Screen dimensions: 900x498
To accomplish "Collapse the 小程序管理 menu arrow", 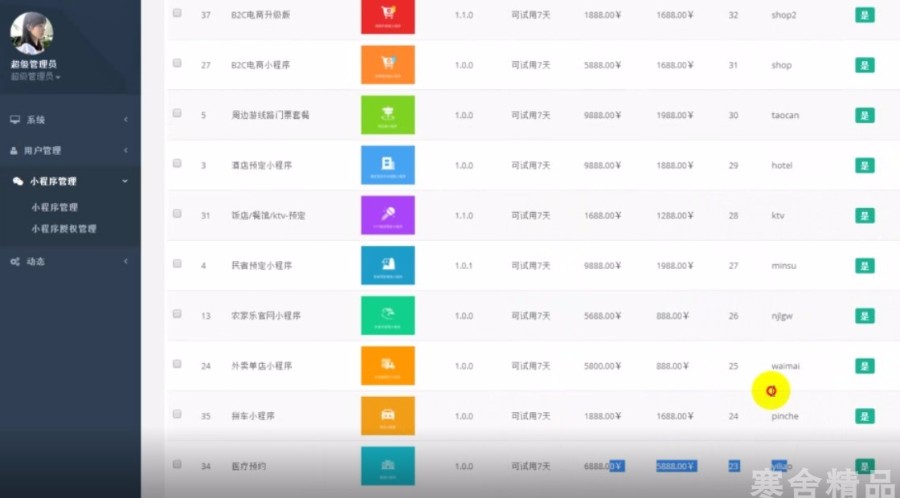I will click(x=125, y=181).
